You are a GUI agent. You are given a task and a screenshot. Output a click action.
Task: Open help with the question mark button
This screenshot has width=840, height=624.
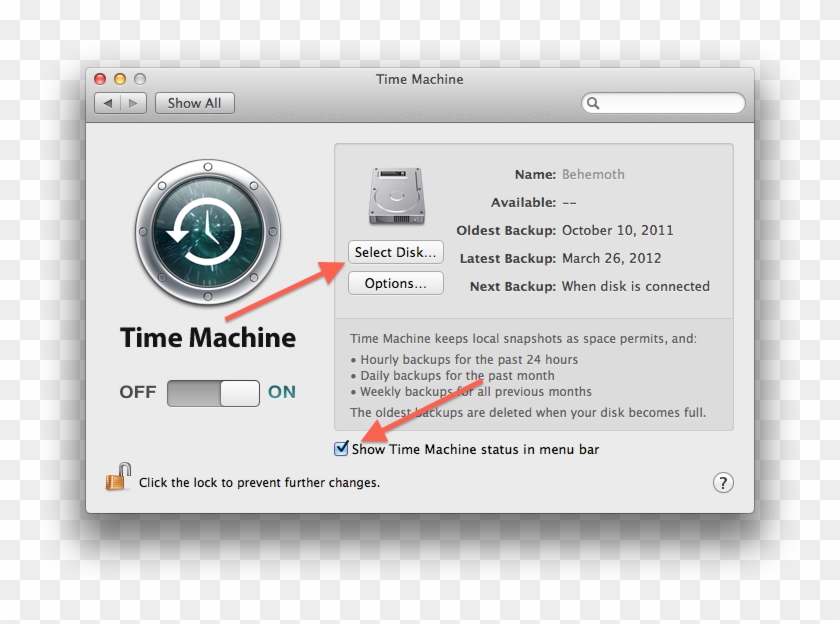click(x=723, y=483)
